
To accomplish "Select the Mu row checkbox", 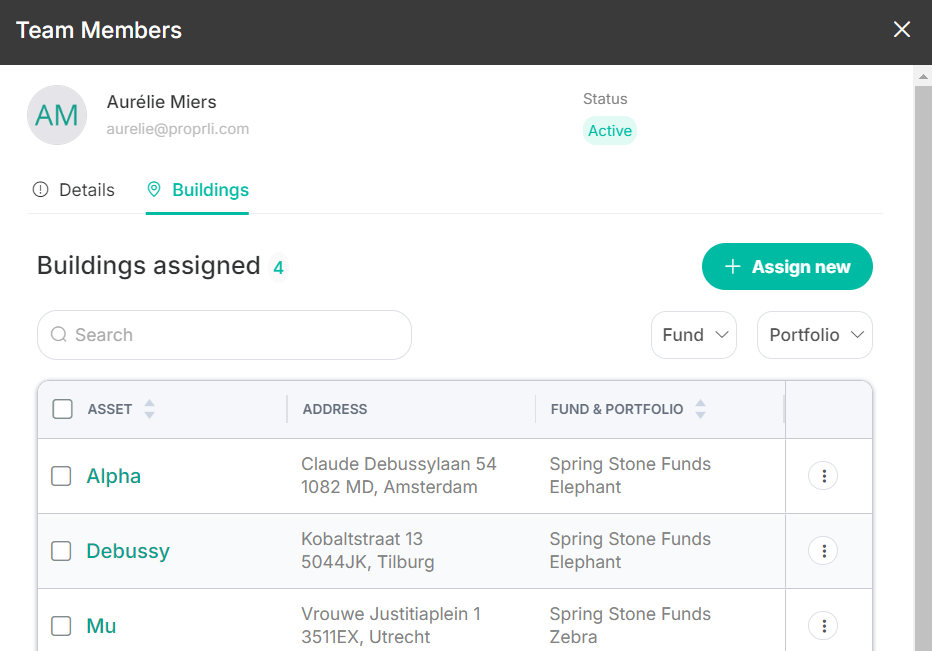I will pyautogui.click(x=61, y=625).
